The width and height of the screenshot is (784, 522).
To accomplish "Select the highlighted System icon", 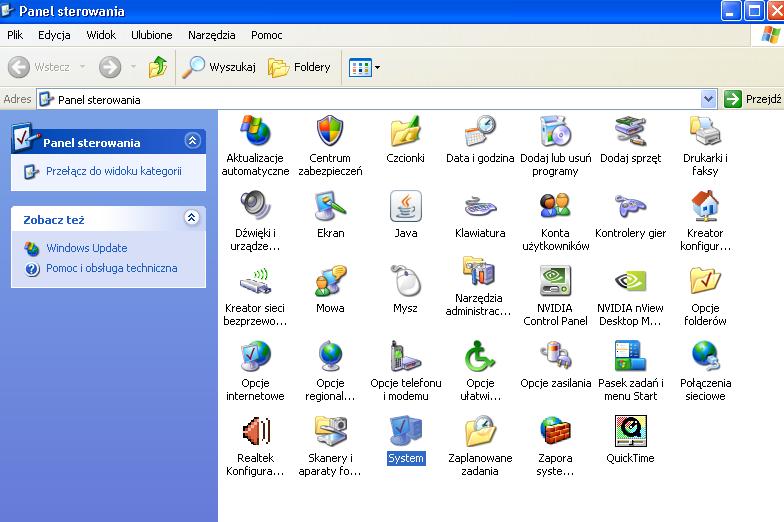I will [x=406, y=431].
